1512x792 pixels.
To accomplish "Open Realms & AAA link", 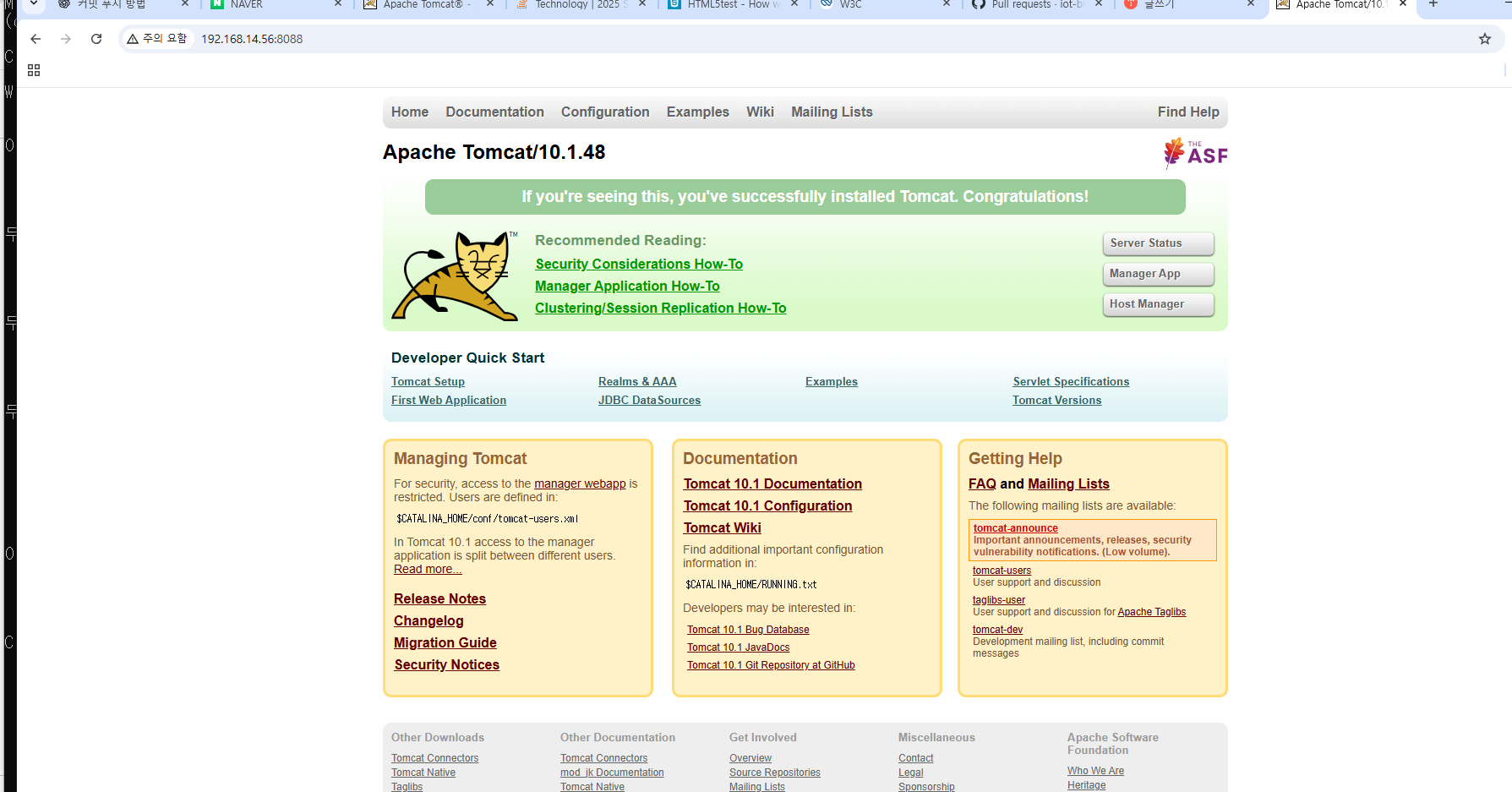I will pyautogui.click(x=637, y=381).
